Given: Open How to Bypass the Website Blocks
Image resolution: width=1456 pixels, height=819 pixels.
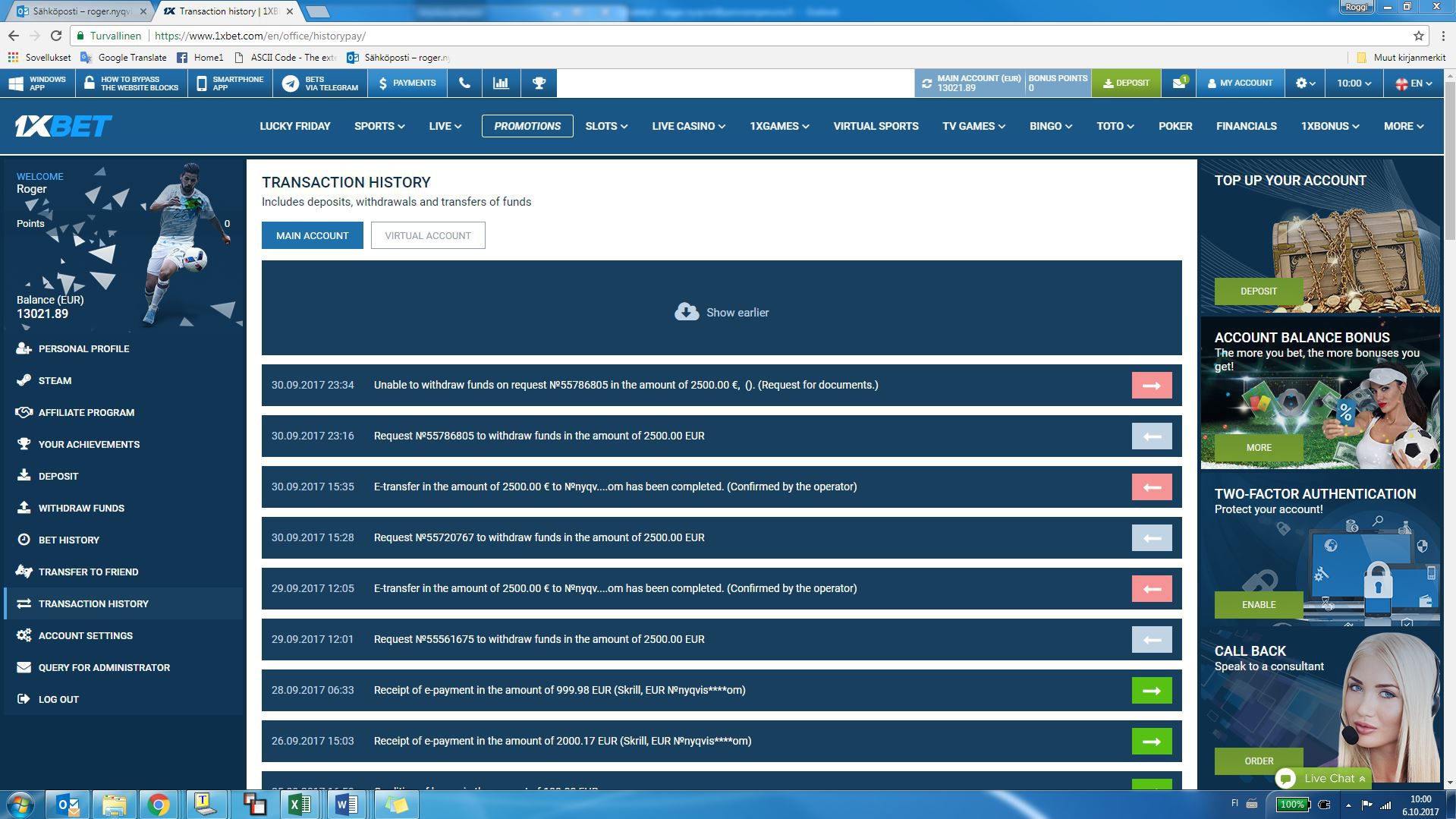Looking at the screenshot, I should tap(131, 83).
